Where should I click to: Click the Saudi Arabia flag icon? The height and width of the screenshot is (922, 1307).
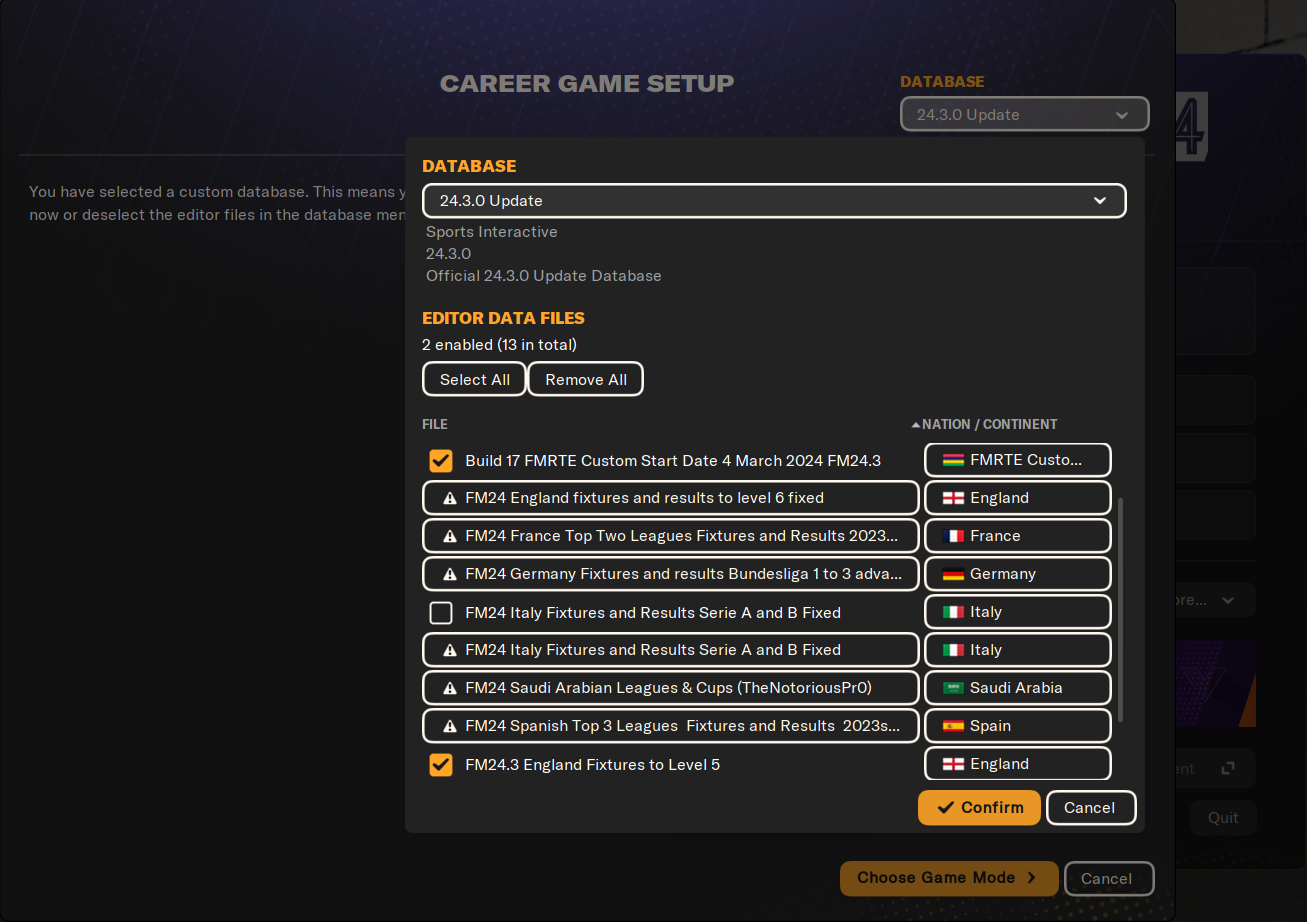[x=953, y=688]
